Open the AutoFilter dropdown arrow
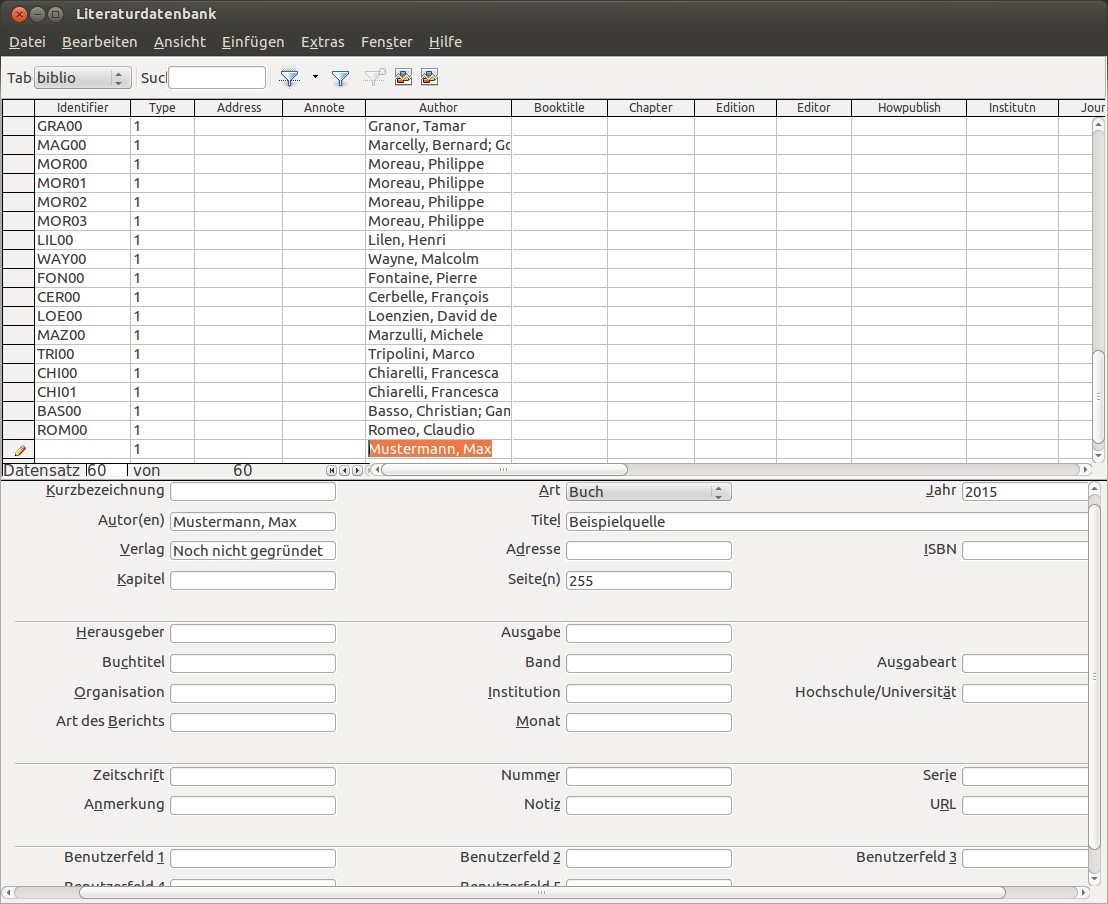Image resolution: width=1108 pixels, height=904 pixels. pos(315,77)
